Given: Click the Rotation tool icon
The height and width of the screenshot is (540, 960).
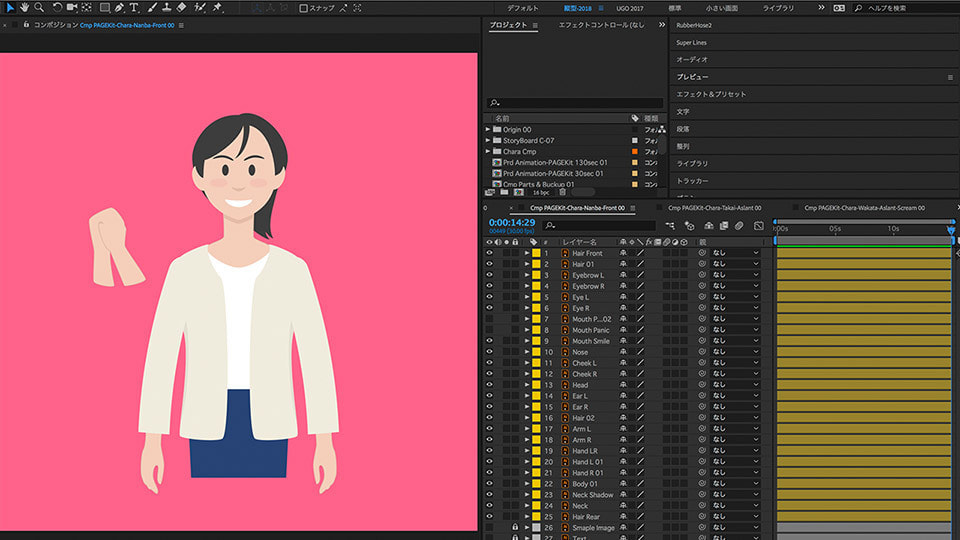Looking at the screenshot, I should click(x=56, y=8).
